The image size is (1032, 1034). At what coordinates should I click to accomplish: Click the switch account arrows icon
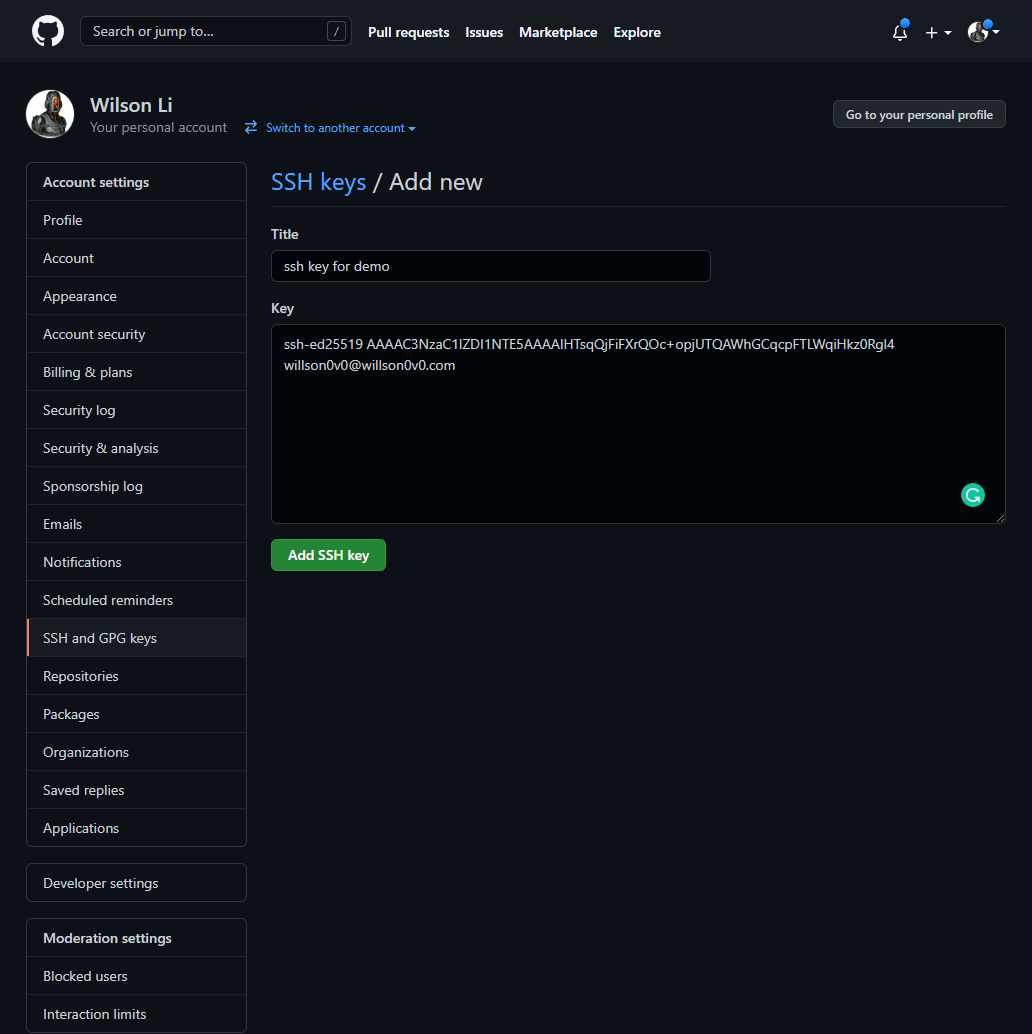251,128
